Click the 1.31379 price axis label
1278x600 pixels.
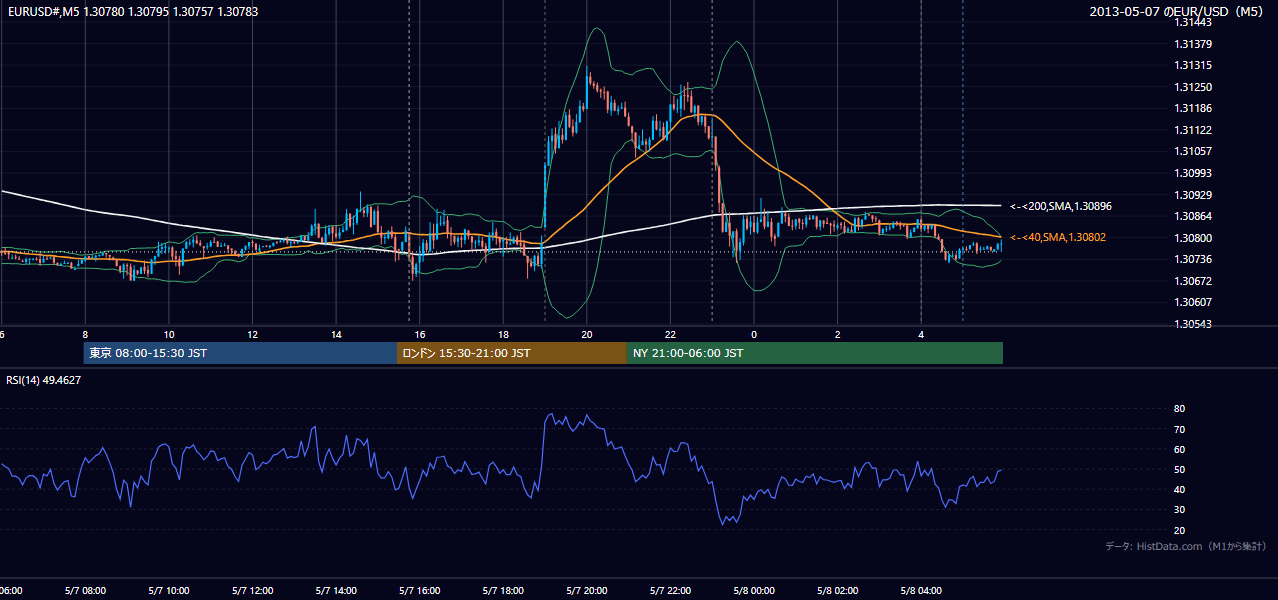point(1193,44)
